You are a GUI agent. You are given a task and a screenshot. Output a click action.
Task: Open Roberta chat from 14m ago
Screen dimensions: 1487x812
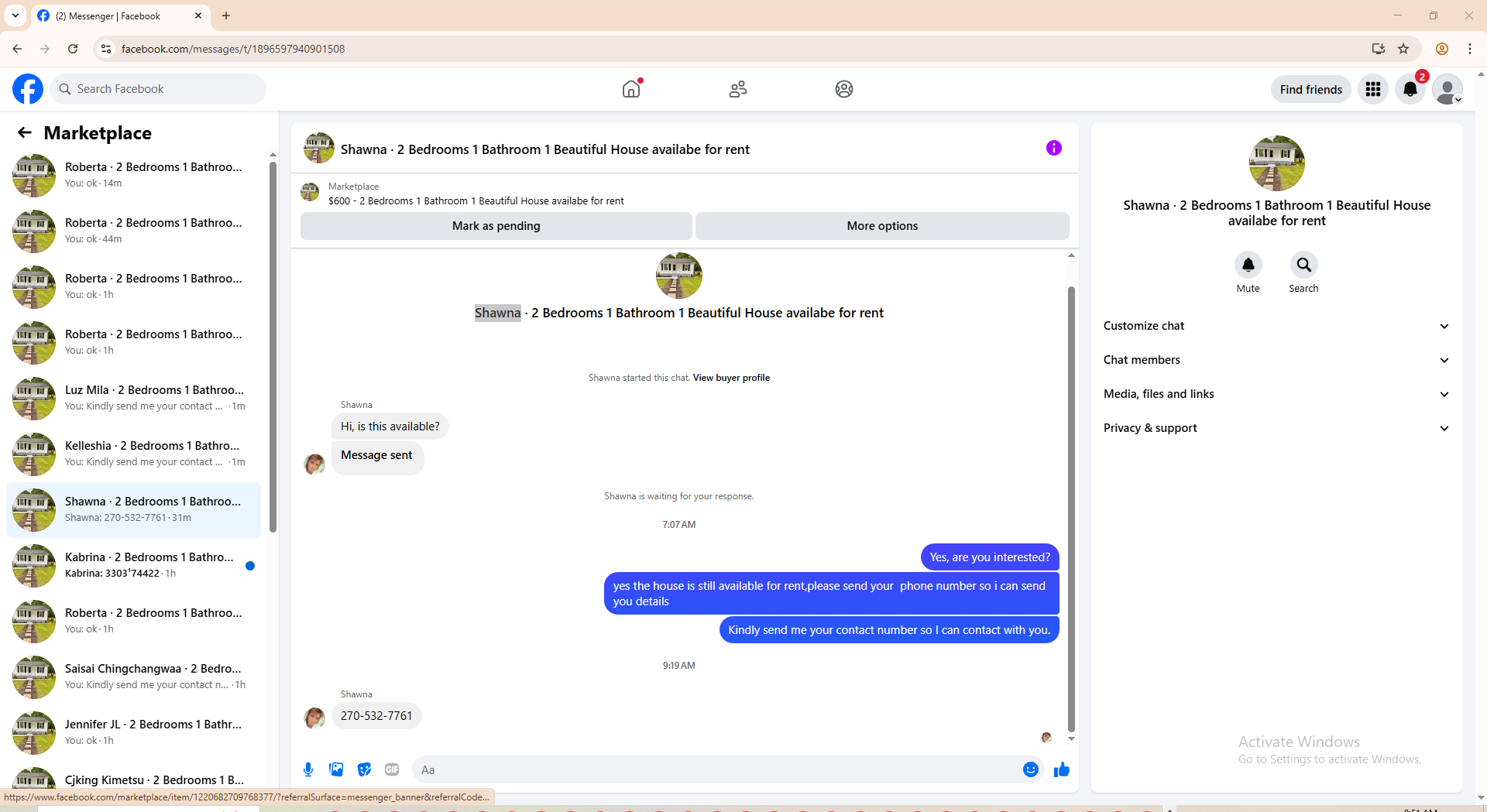[133, 175]
